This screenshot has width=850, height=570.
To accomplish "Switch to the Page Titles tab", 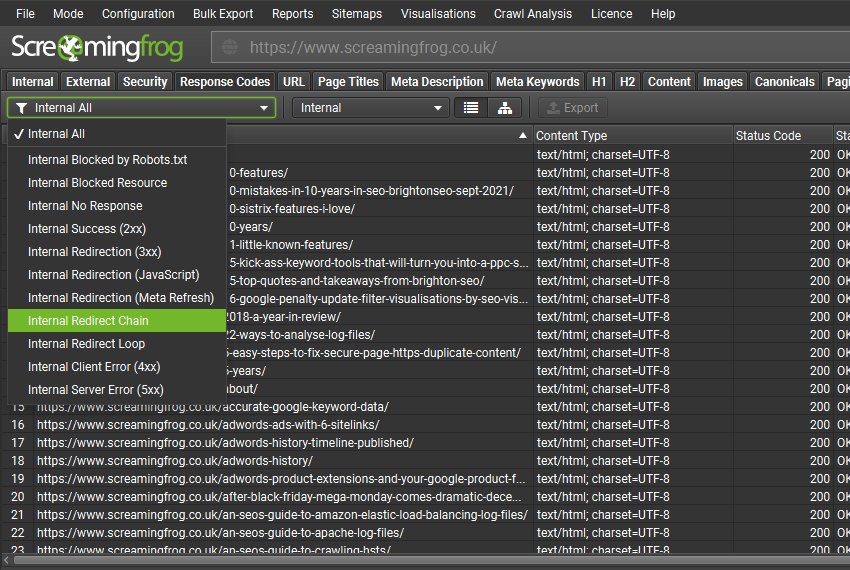I will point(348,81).
